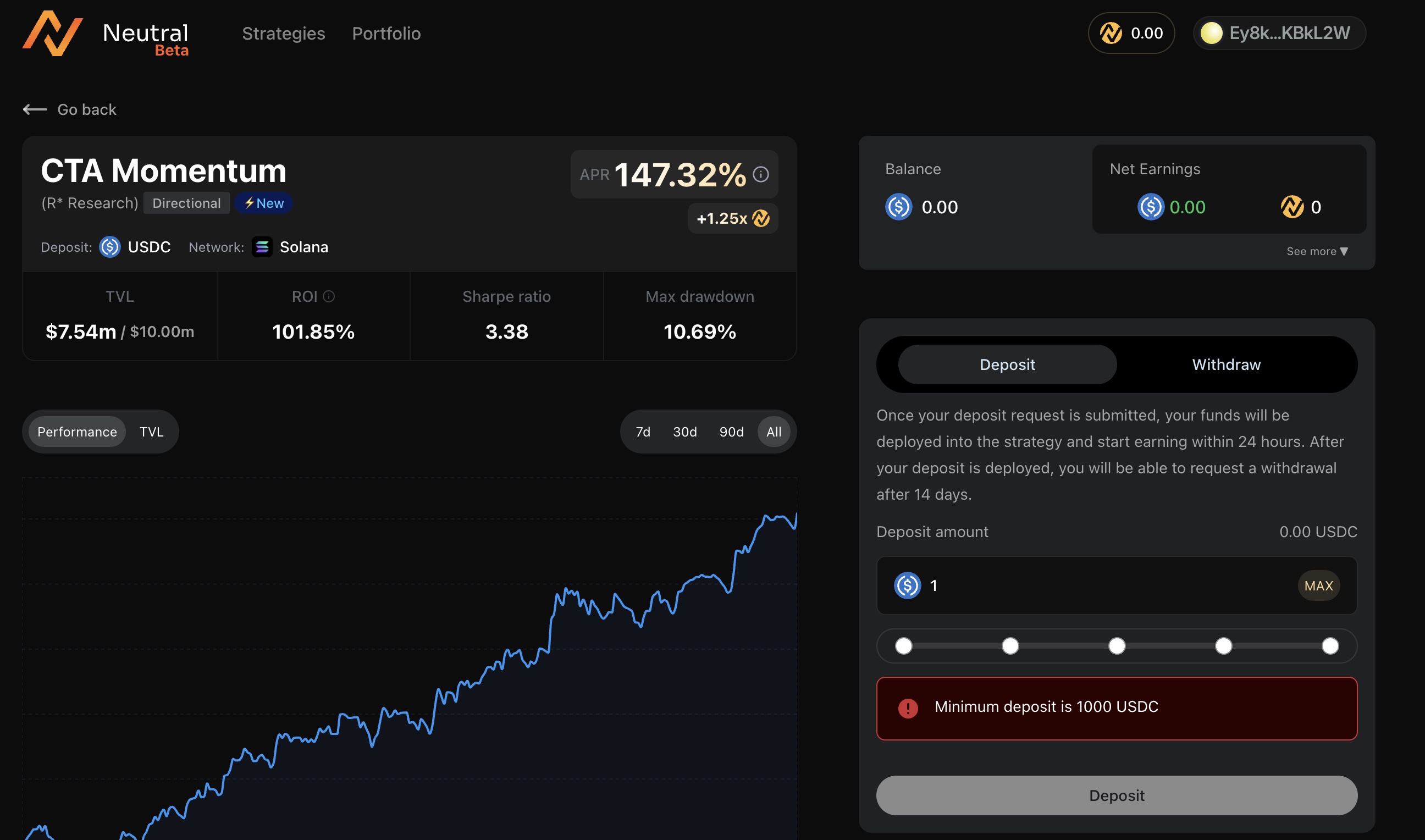
Task: Expand See more in balance panel
Action: coord(1317,251)
